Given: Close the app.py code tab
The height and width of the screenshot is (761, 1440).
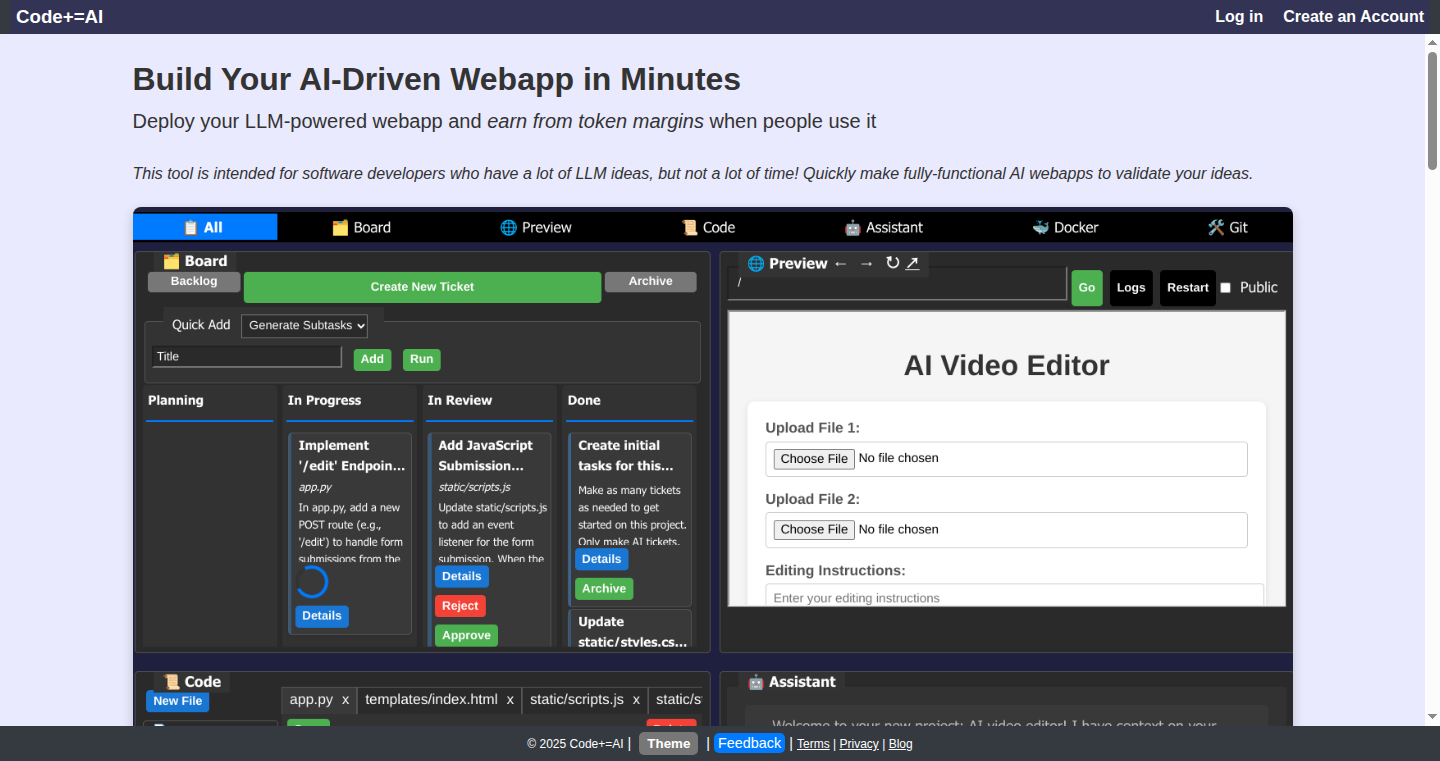Looking at the screenshot, I should 345,700.
